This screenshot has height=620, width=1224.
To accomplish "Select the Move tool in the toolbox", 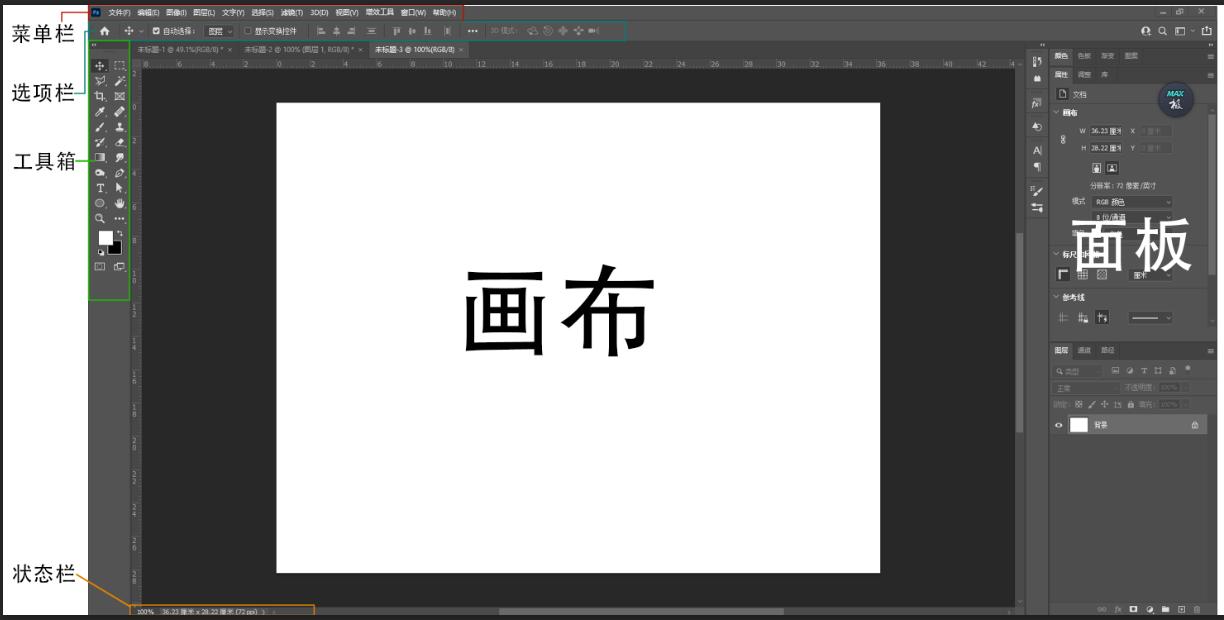I will click(98, 66).
